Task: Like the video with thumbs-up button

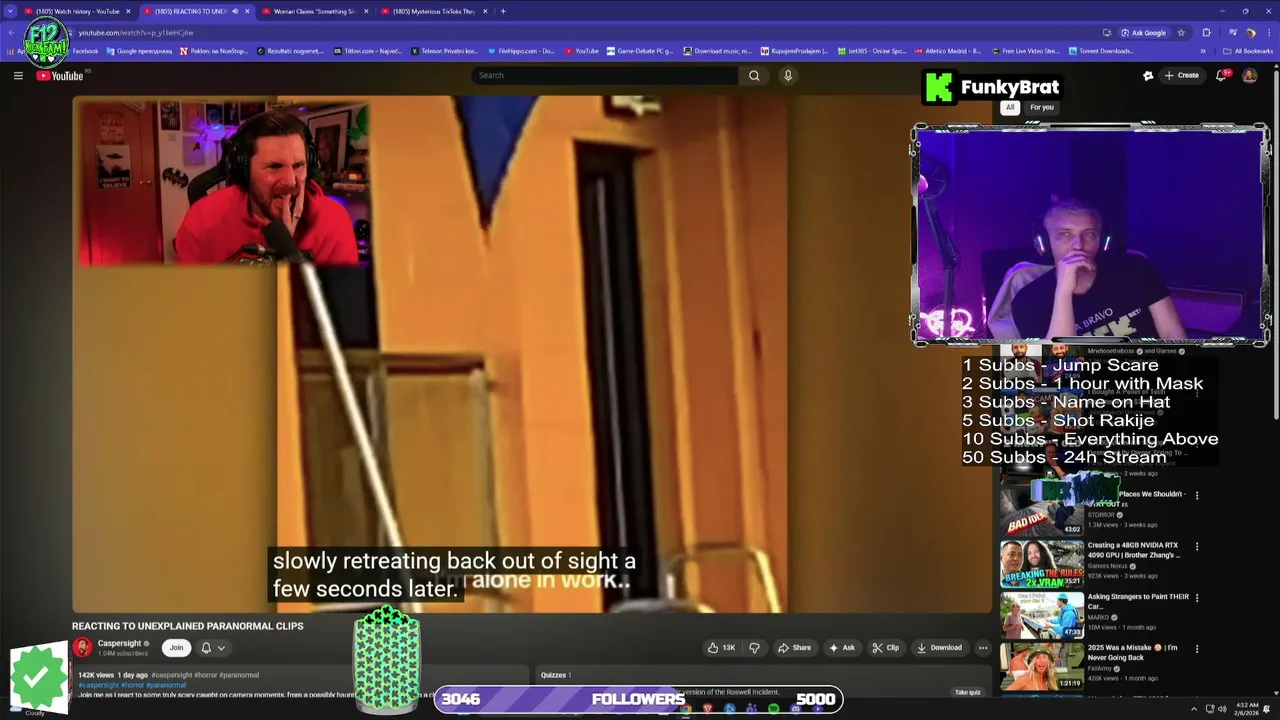Action: tap(722, 648)
